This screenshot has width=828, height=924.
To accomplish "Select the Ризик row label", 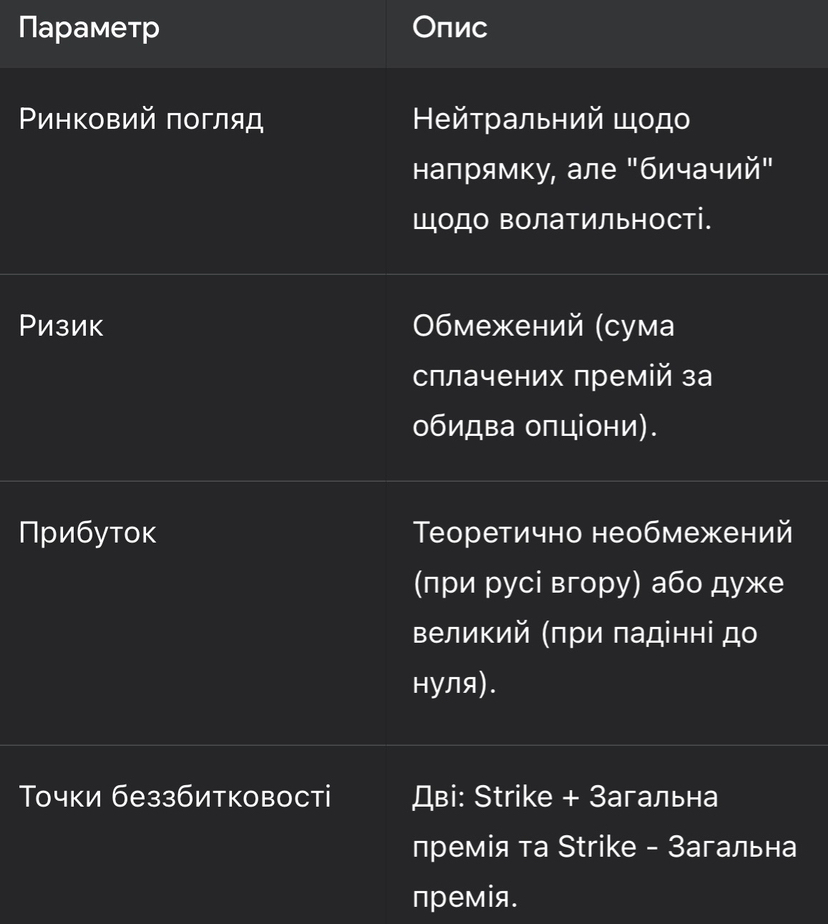I will pyautogui.click(x=62, y=327).
